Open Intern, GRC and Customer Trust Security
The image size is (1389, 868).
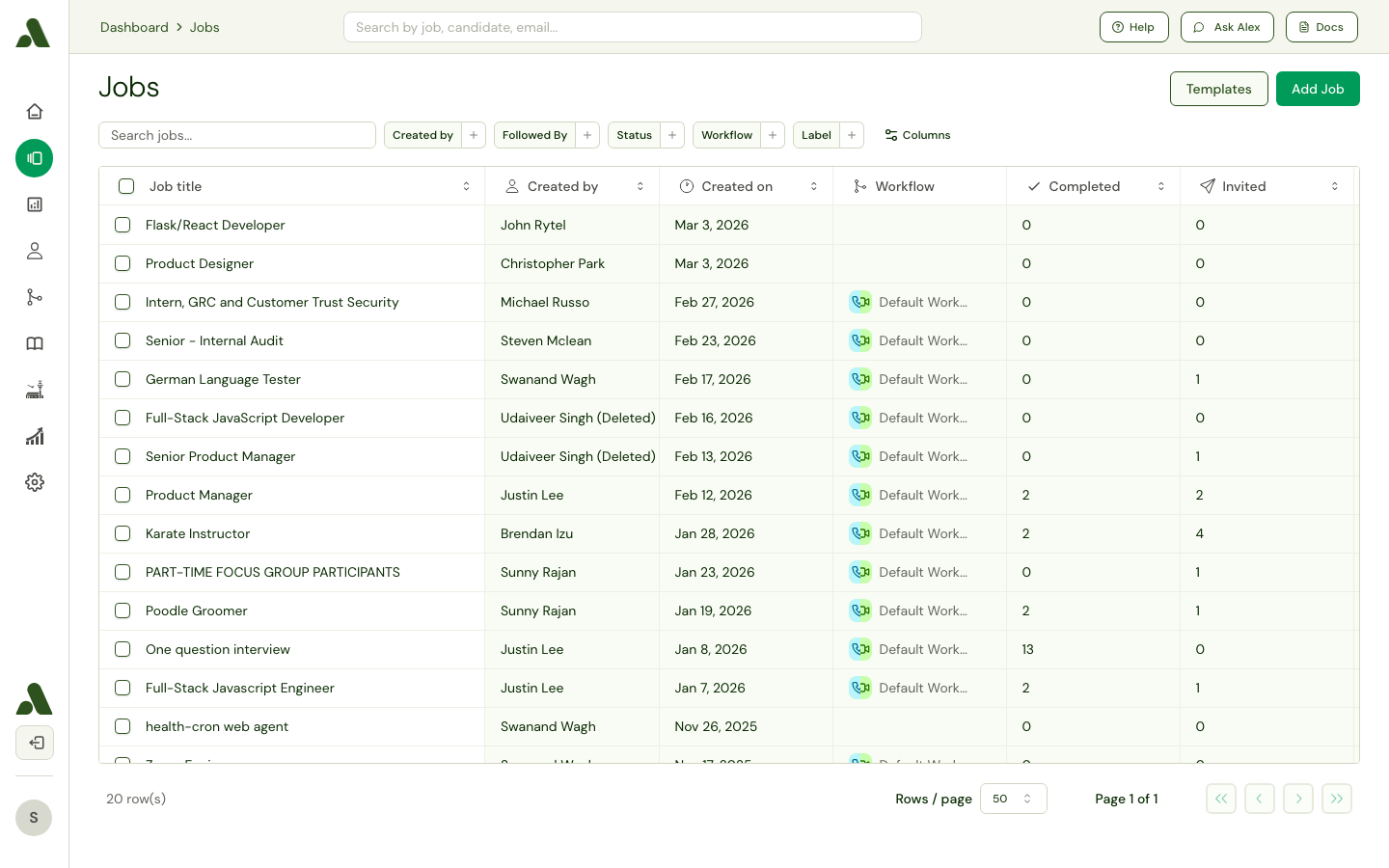[272, 302]
